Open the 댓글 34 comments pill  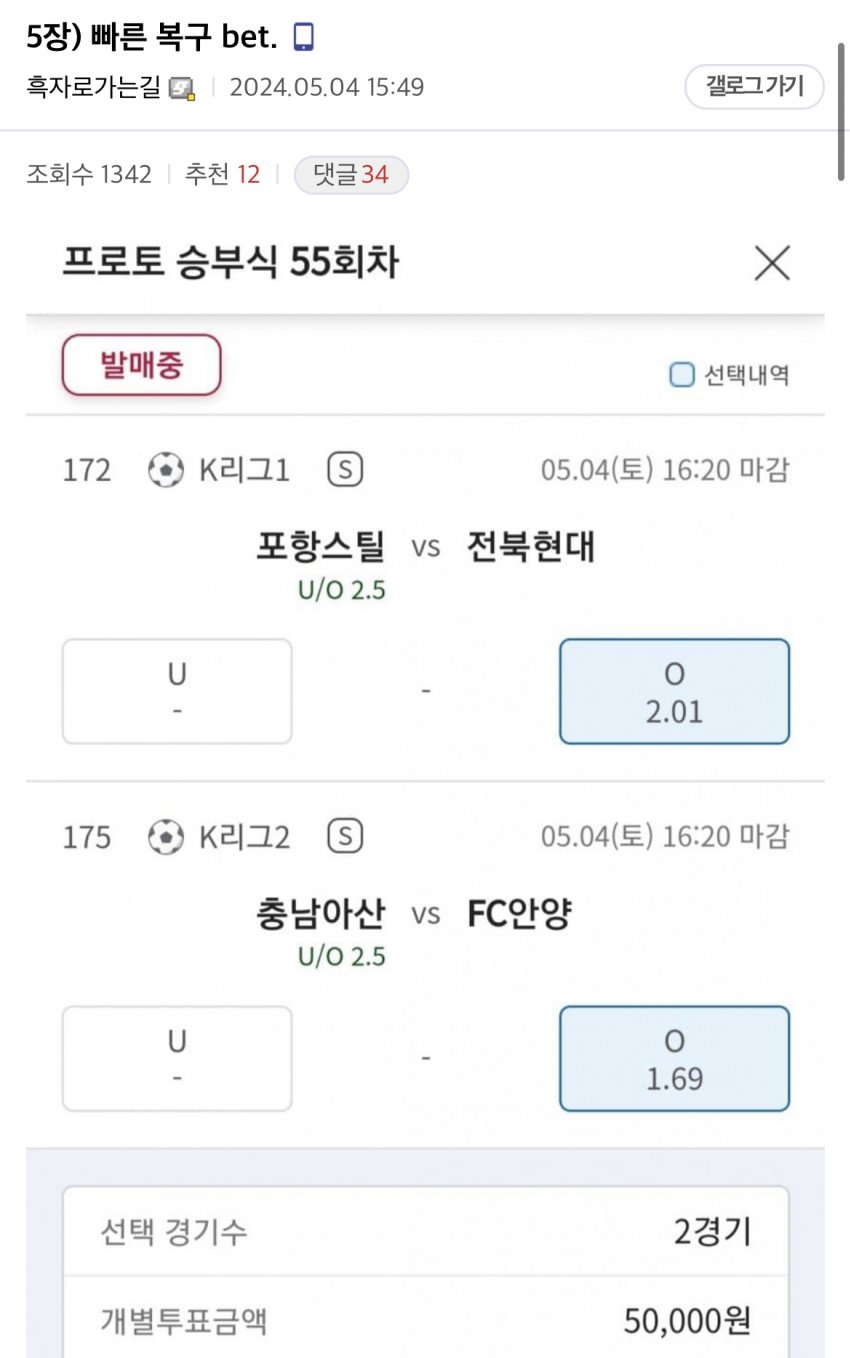351,175
